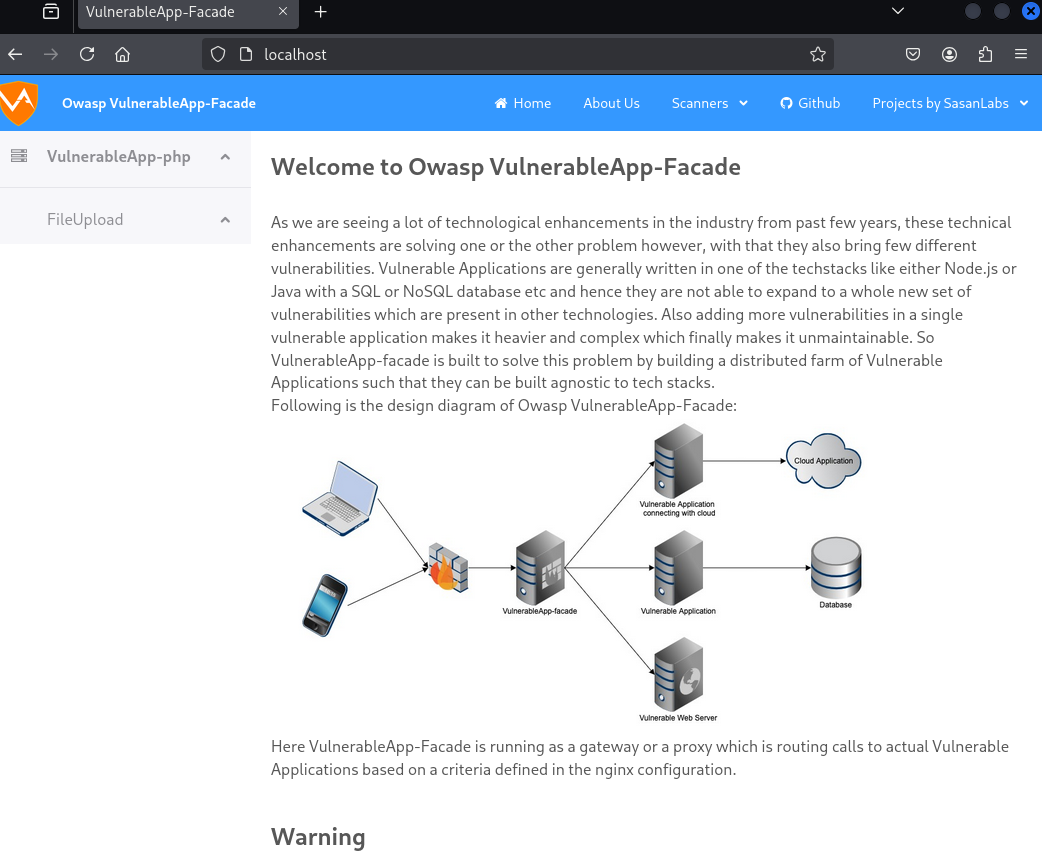Screen dimensions: 1042x864
Task: Expand Projects by SasanLabs dropdown
Action: [950, 103]
